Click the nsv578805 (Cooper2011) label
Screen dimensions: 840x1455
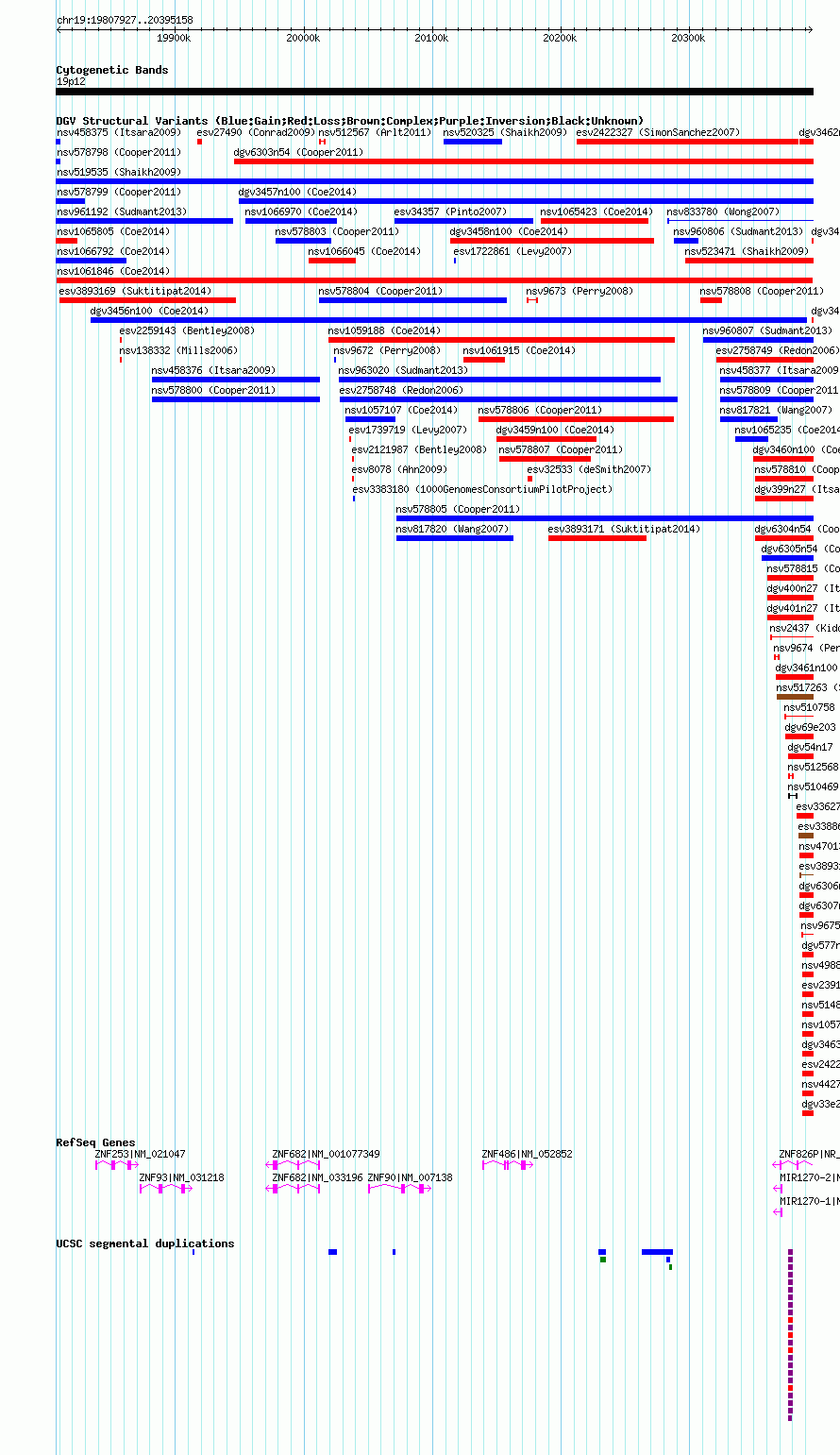point(458,509)
